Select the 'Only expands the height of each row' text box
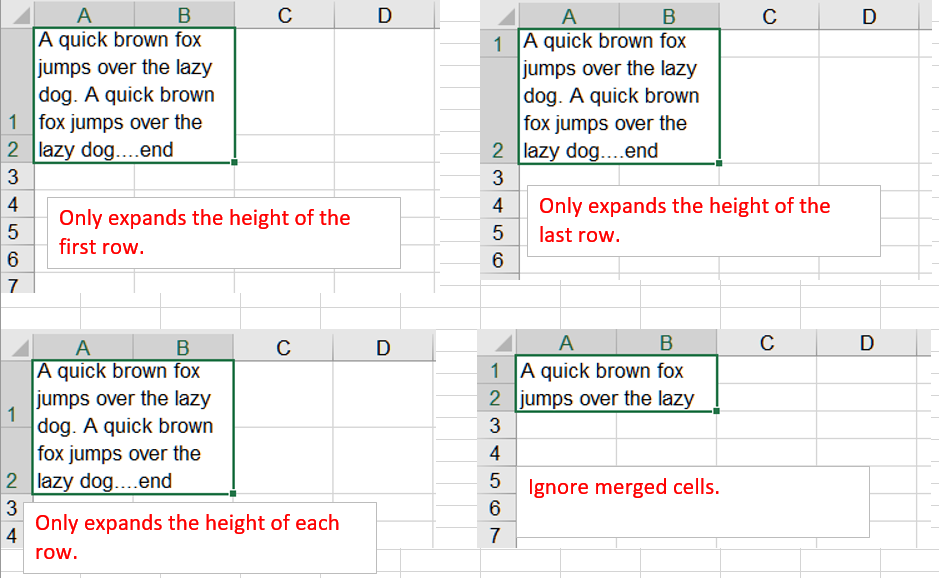 coord(205,537)
